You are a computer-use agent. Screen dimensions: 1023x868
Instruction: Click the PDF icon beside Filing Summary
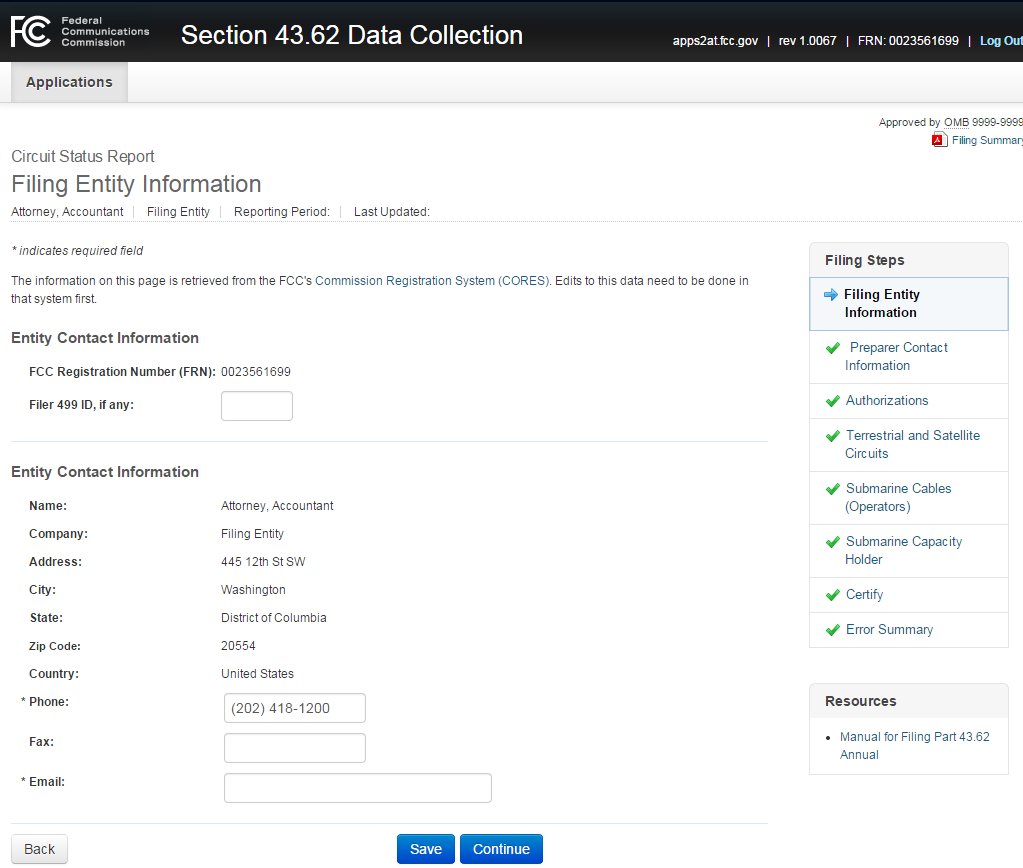click(x=939, y=140)
